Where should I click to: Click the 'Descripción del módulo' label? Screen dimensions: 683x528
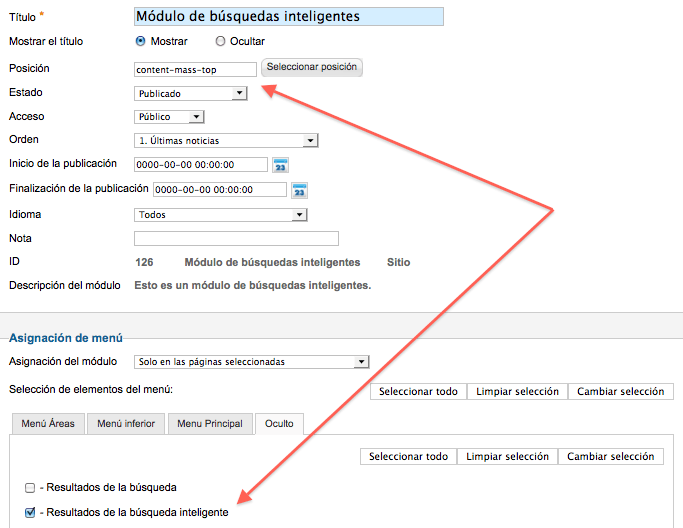(x=65, y=285)
